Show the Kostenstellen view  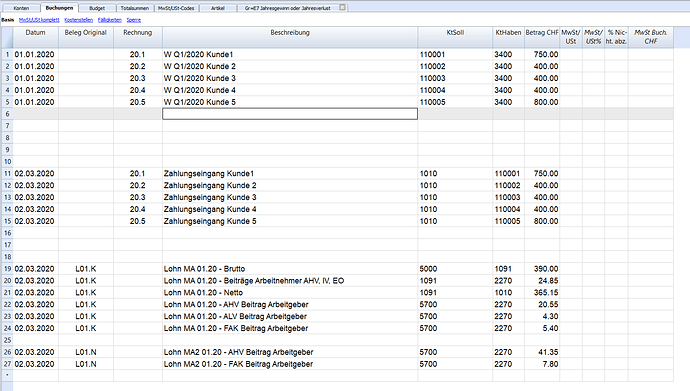click(x=79, y=20)
